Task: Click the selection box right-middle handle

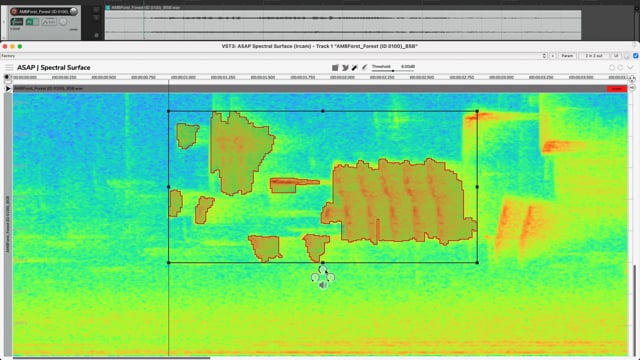Action: click(x=477, y=187)
